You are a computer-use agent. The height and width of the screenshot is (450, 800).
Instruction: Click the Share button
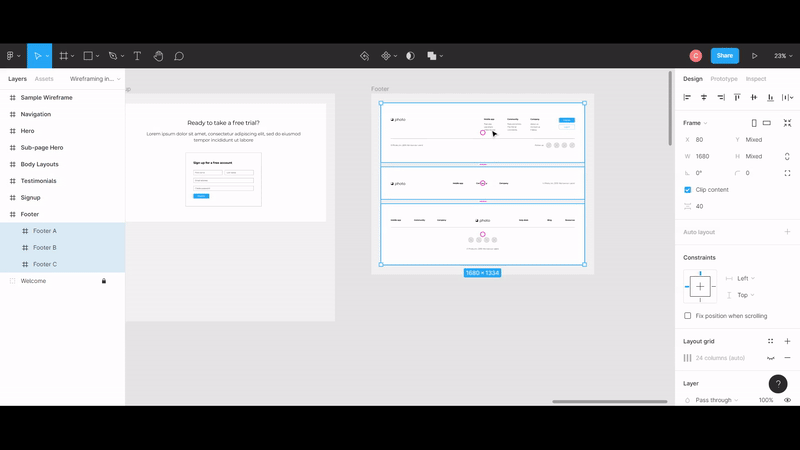click(724, 56)
